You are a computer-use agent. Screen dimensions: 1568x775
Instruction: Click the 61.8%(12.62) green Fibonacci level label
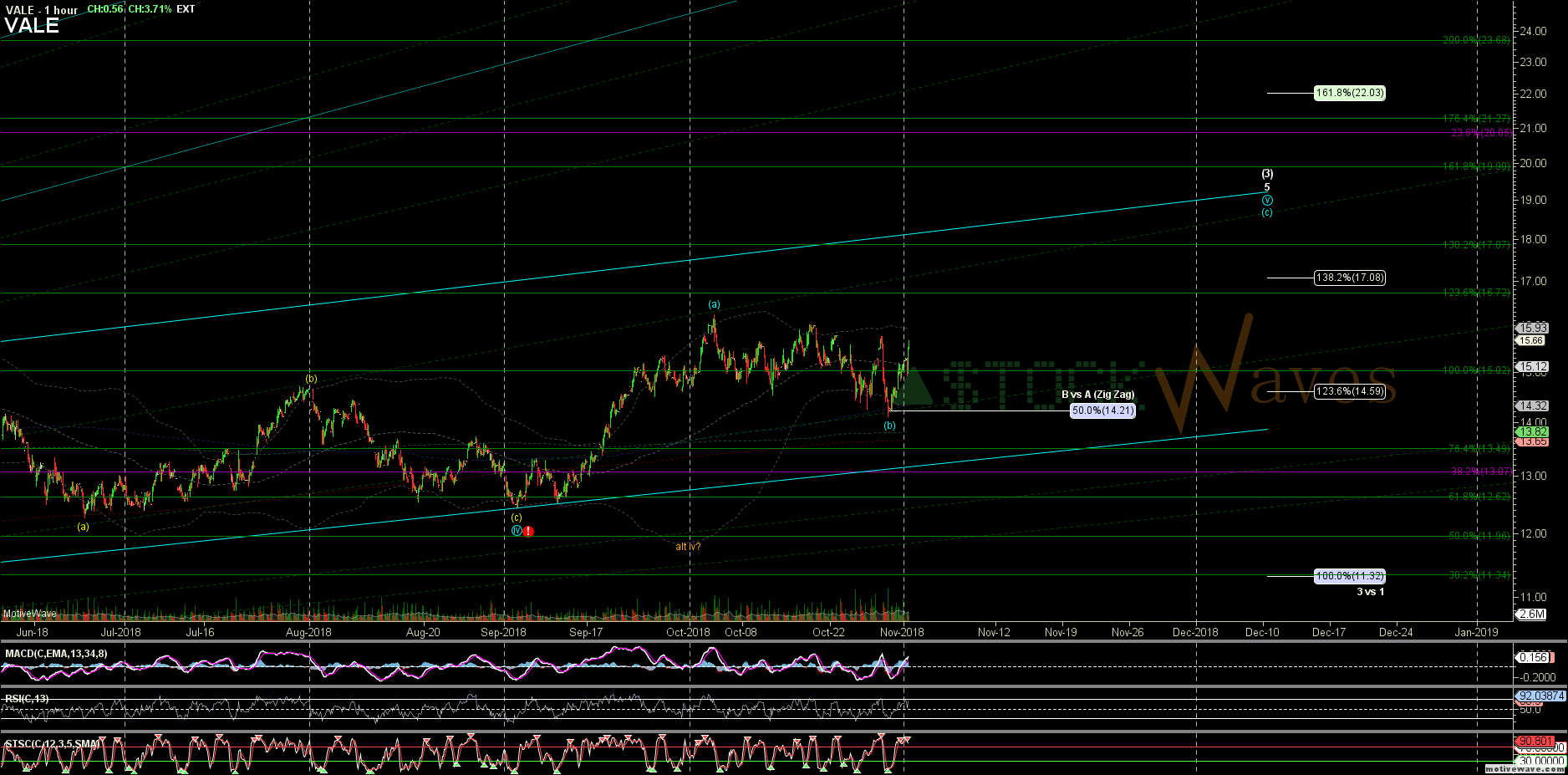[x=1479, y=497]
